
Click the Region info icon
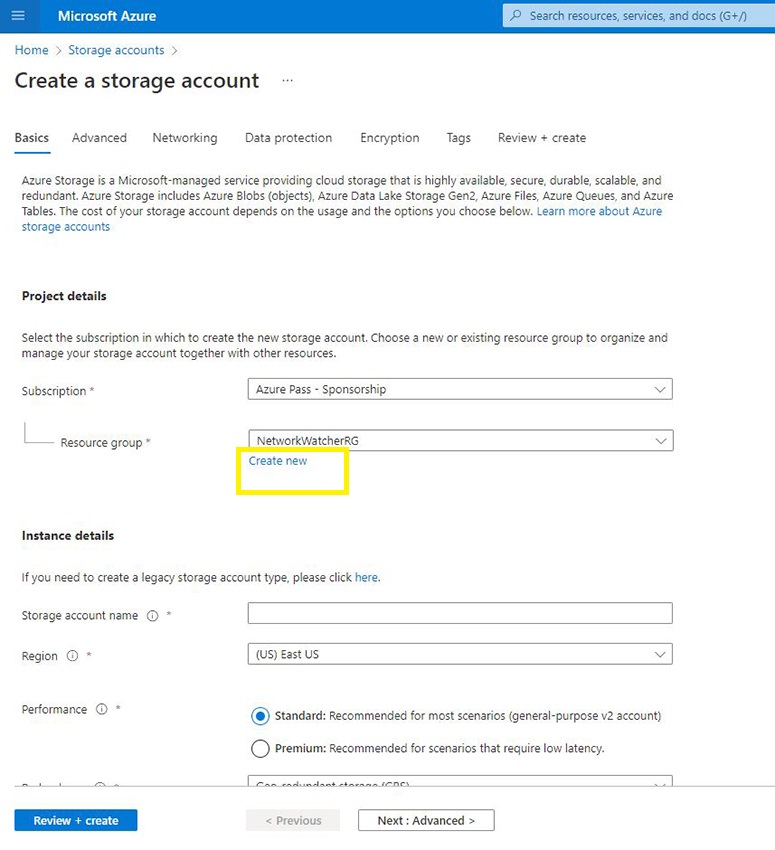click(72, 656)
